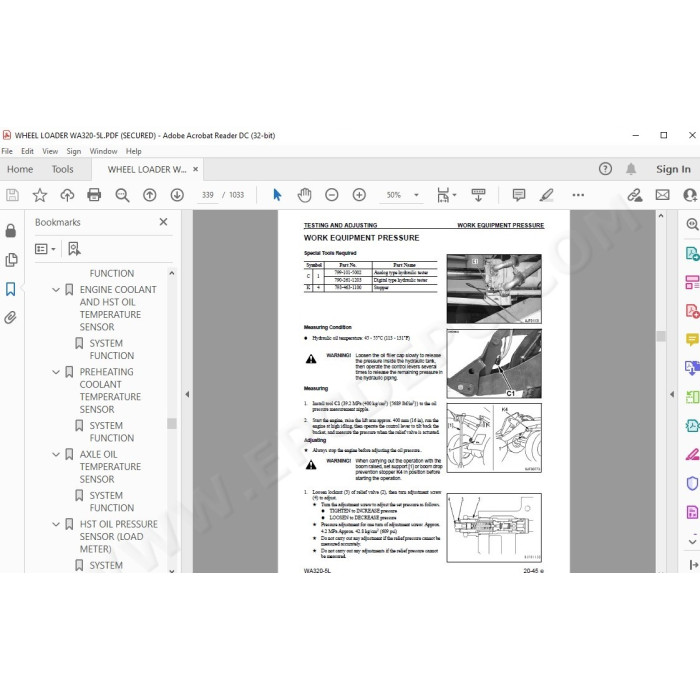Find the current bookmark icon
The height and width of the screenshot is (700, 700).
pyautogui.click(x=74, y=249)
